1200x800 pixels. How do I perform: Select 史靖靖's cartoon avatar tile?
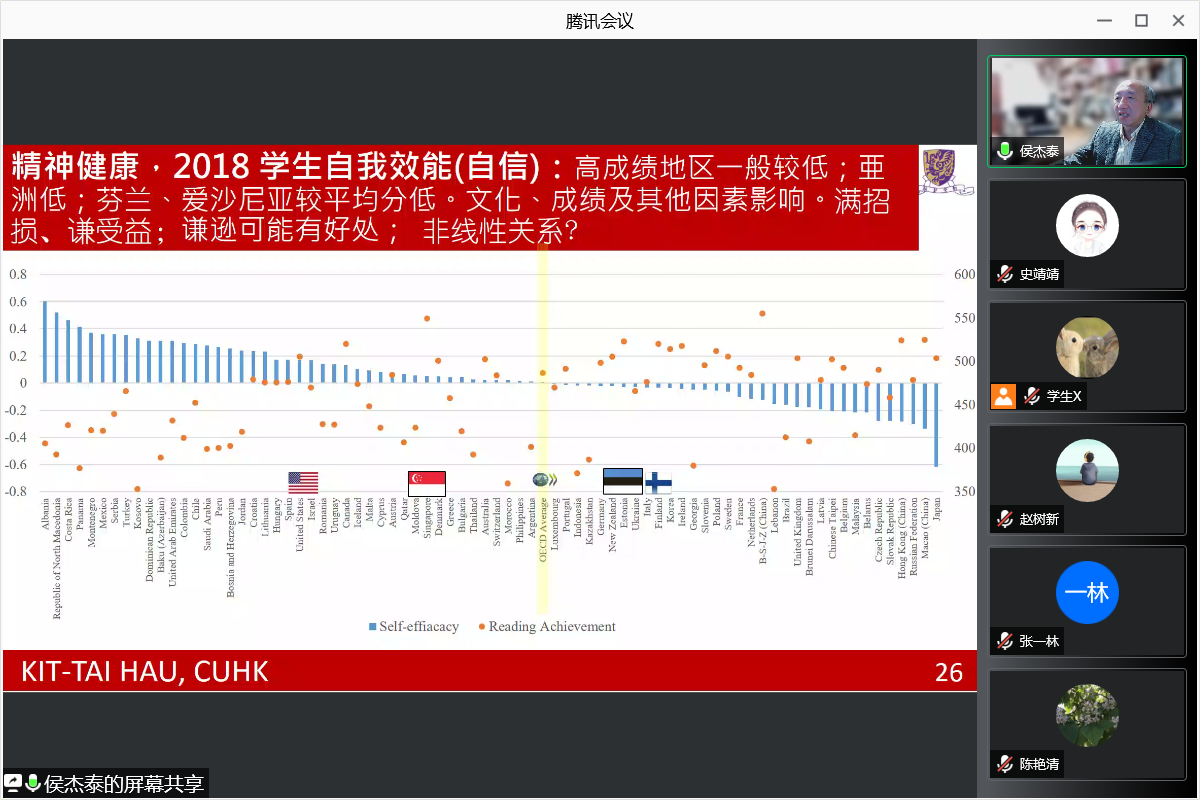[x=1087, y=226]
